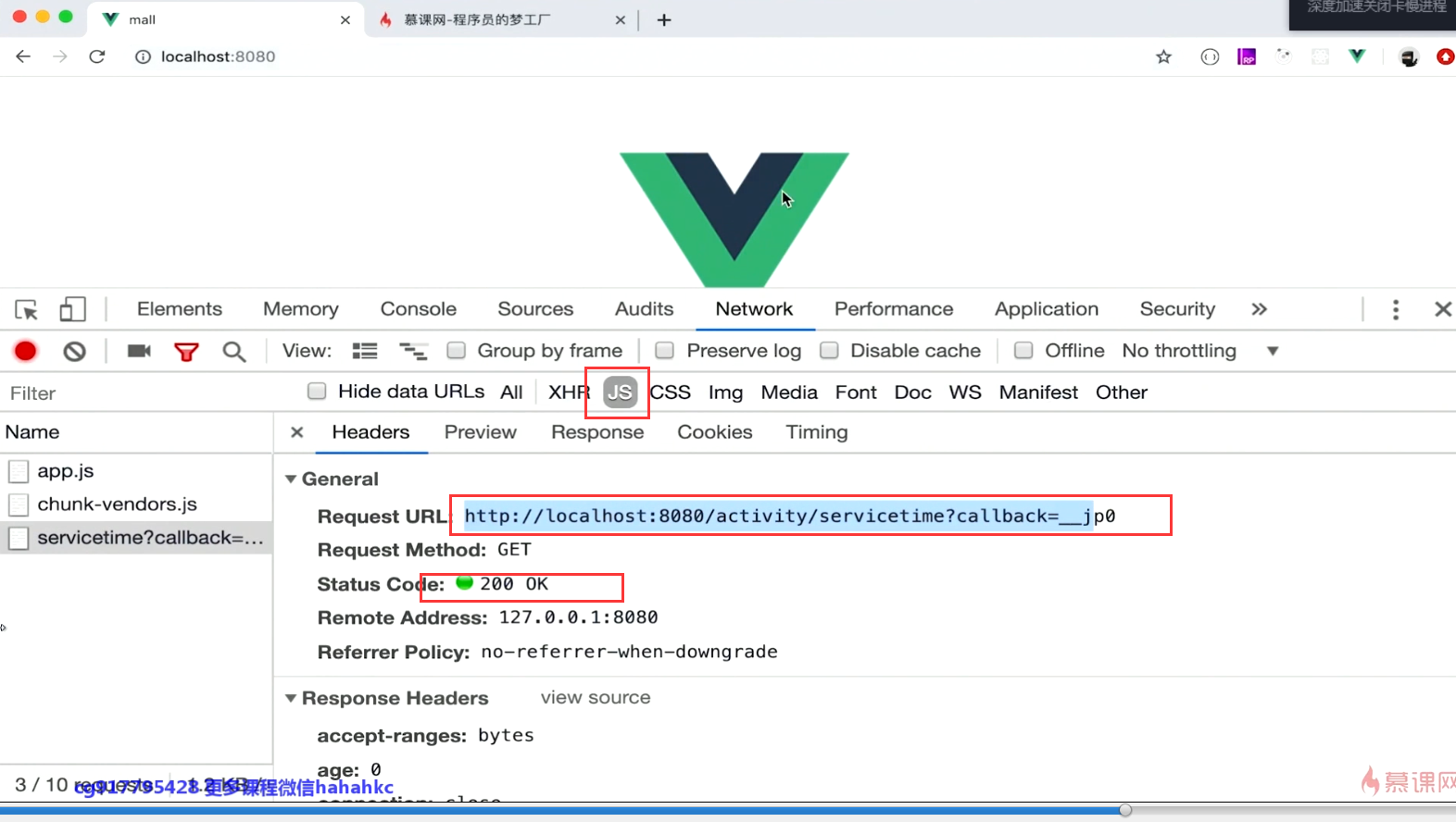Select the chunk-vendors.js request
The image size is (1456, 822).
[x=136, y=504]
